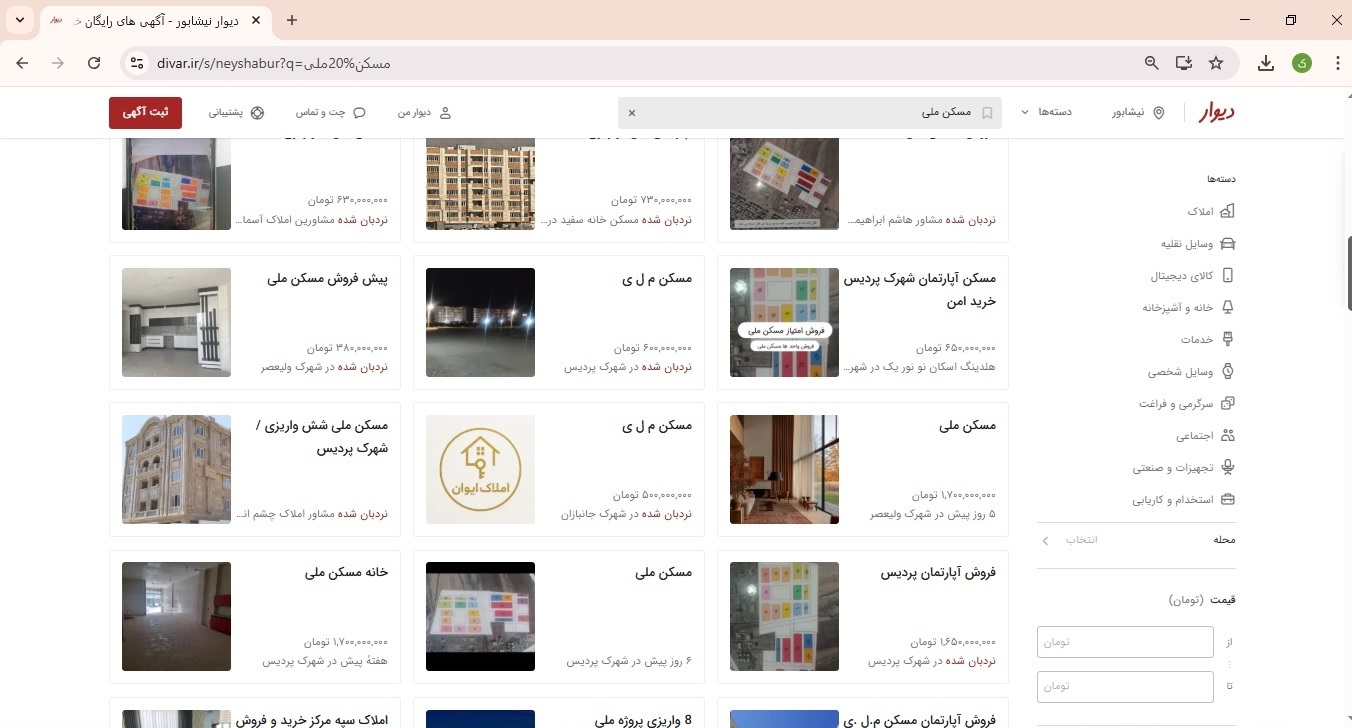Click the استخدام و کاریابی category icon
This screenshot has width=1352, height=728.
click(1228, 499)
